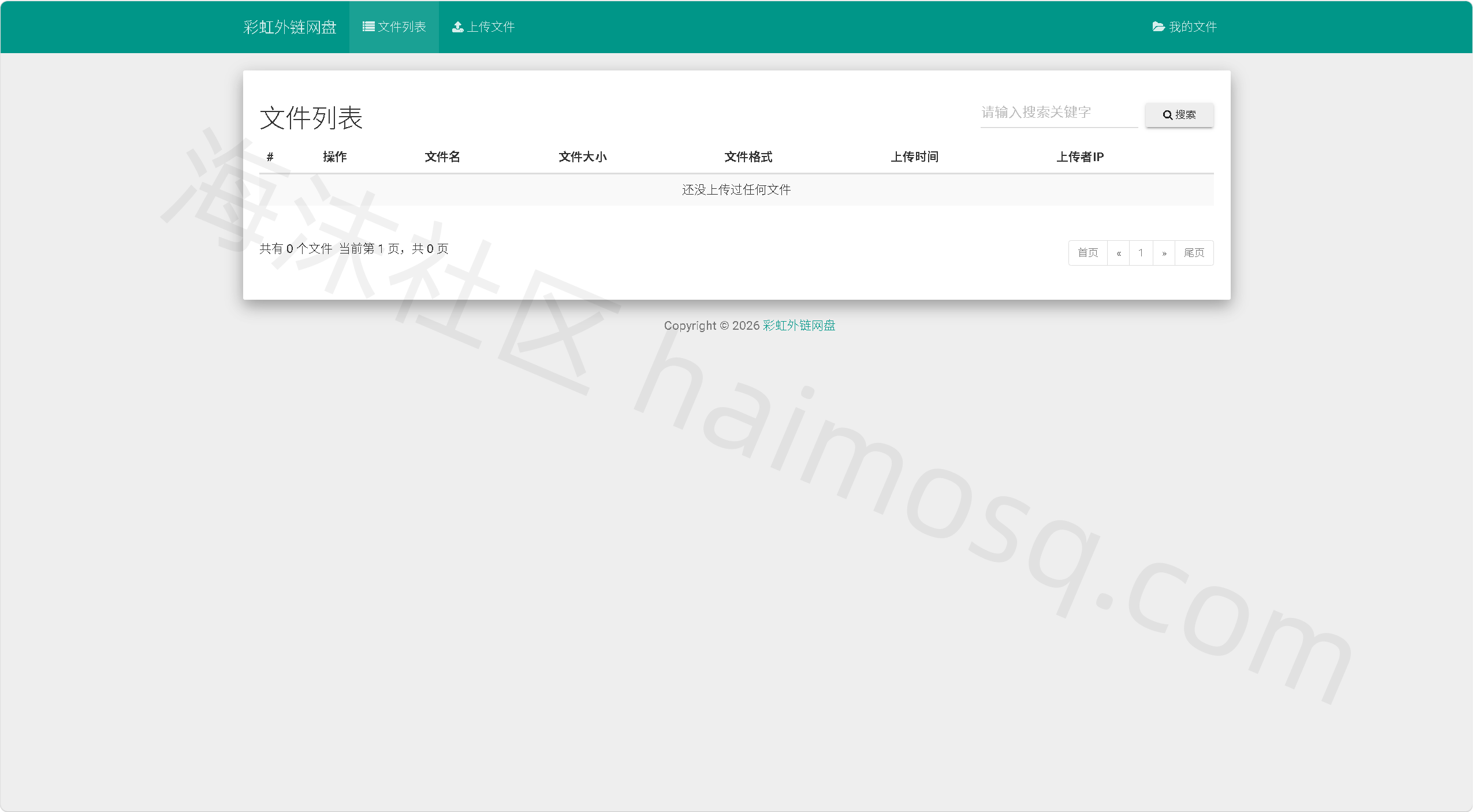This screenshot has width=1475, height=812.
Task: Click the upload icon beside 上传文件
Action: pyautogui.click(x=457, y=27)
